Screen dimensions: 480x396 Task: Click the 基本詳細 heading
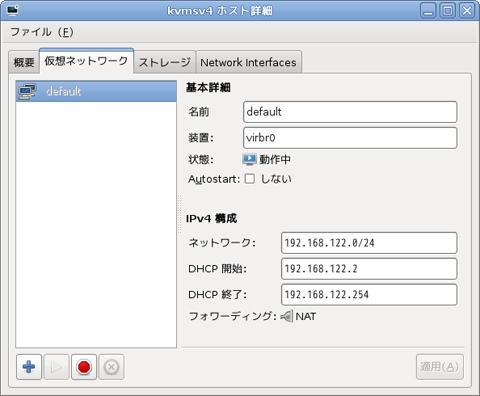208,88
